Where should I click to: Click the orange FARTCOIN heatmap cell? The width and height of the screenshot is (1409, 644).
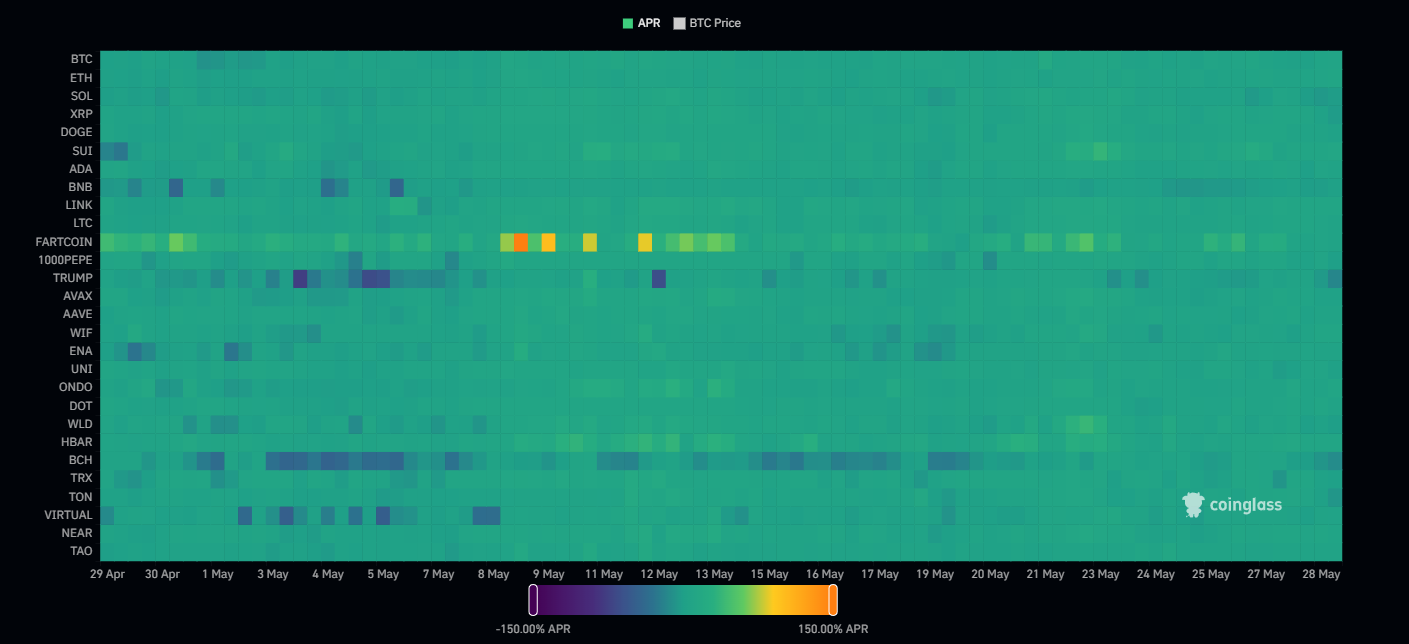[x=521, y=242]
